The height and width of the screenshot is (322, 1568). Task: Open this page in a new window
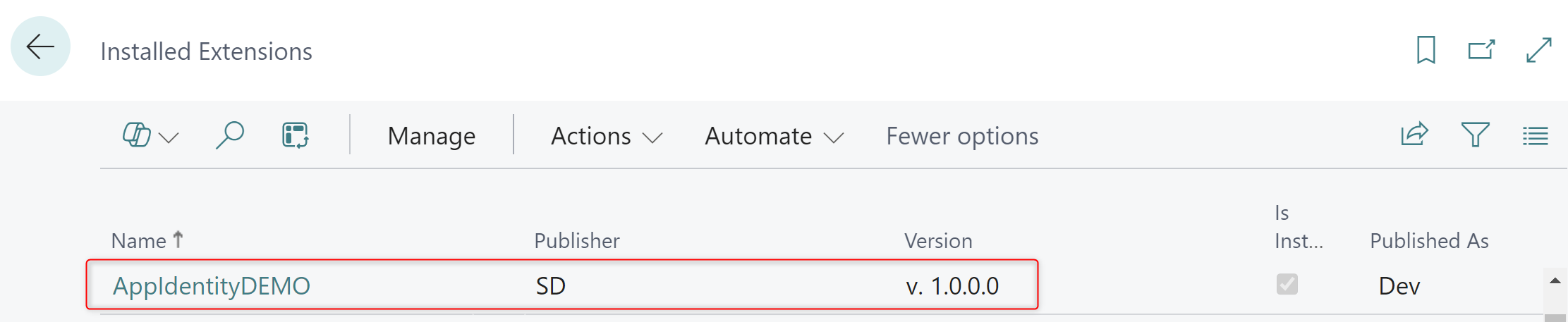[x=1481, y=50]
